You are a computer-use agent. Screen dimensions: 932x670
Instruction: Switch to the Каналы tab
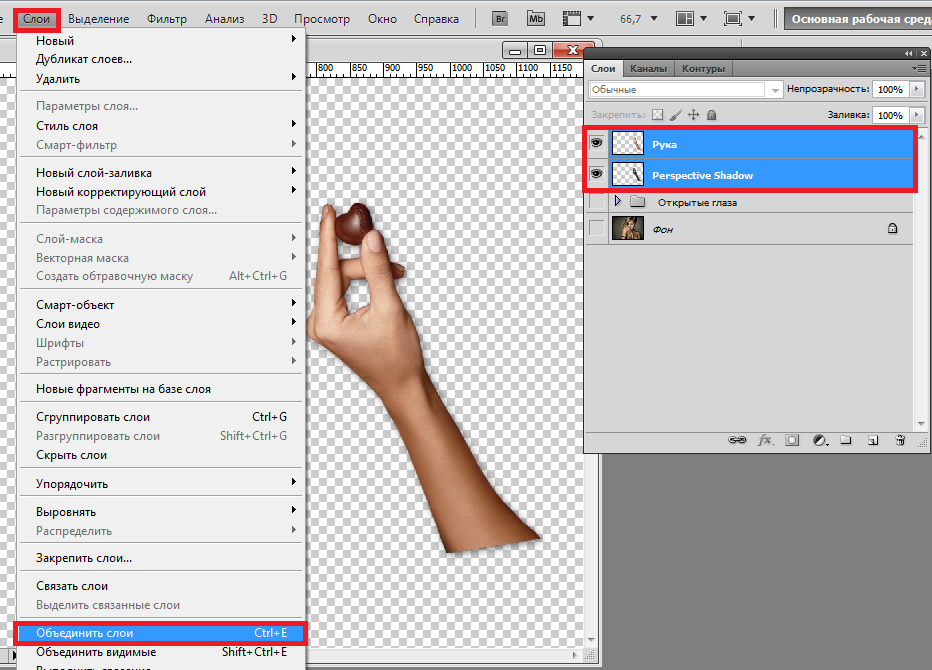(x=648, y=68)
